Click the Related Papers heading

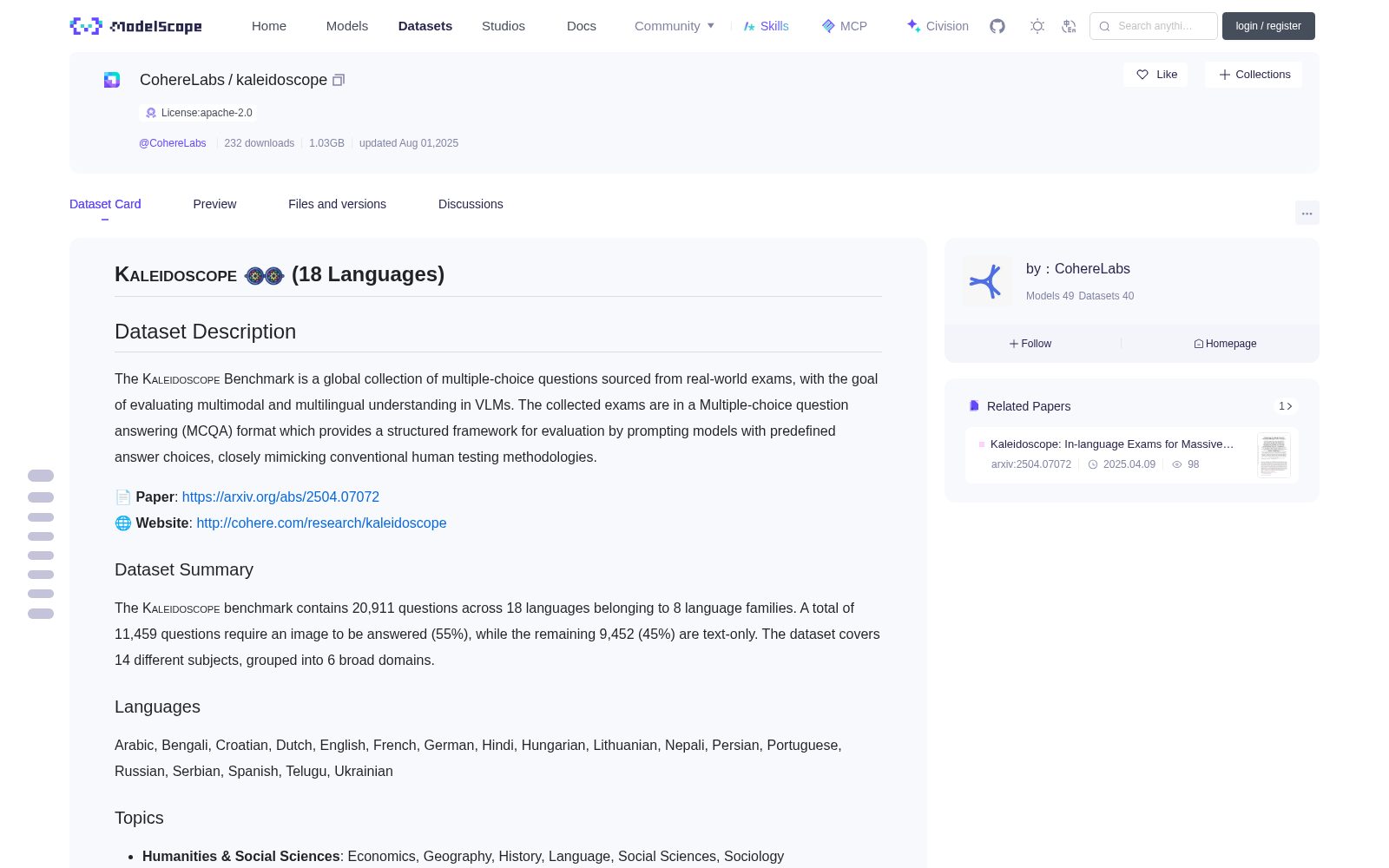point(1029,406)
